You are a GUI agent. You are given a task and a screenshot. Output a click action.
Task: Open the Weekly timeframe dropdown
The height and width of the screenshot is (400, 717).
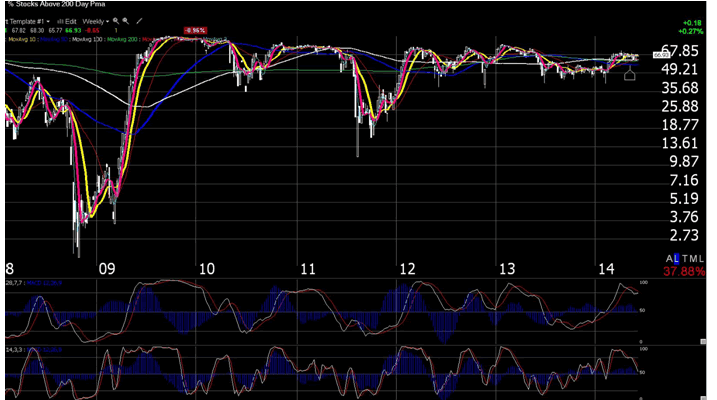coord(96,21)
